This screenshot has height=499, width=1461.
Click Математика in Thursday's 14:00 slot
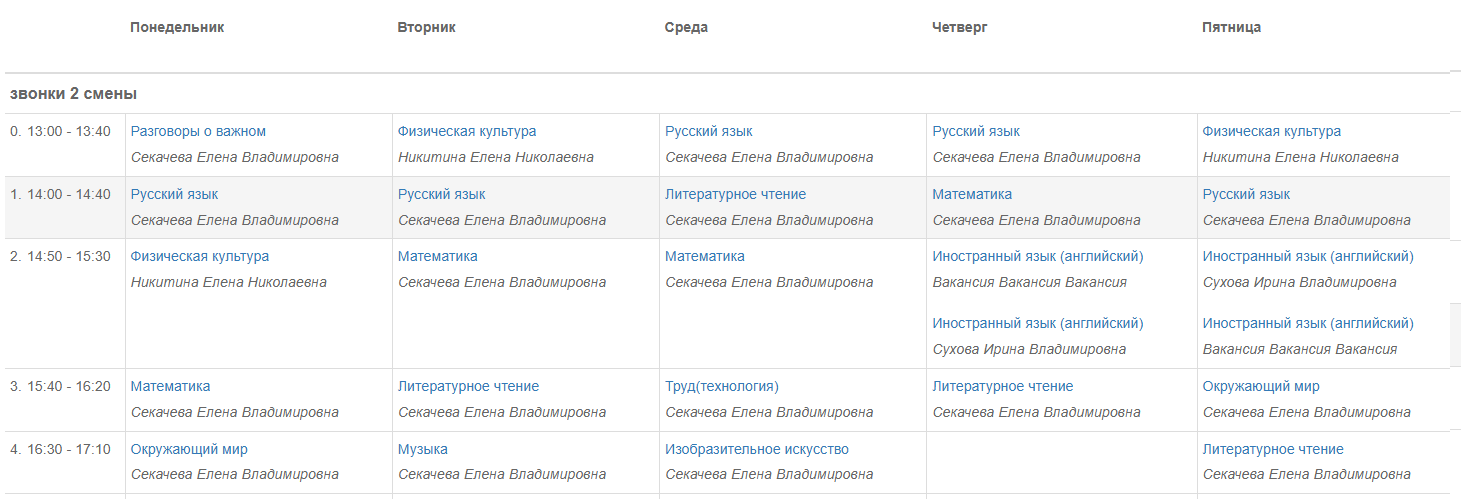(x=972, y=194)
